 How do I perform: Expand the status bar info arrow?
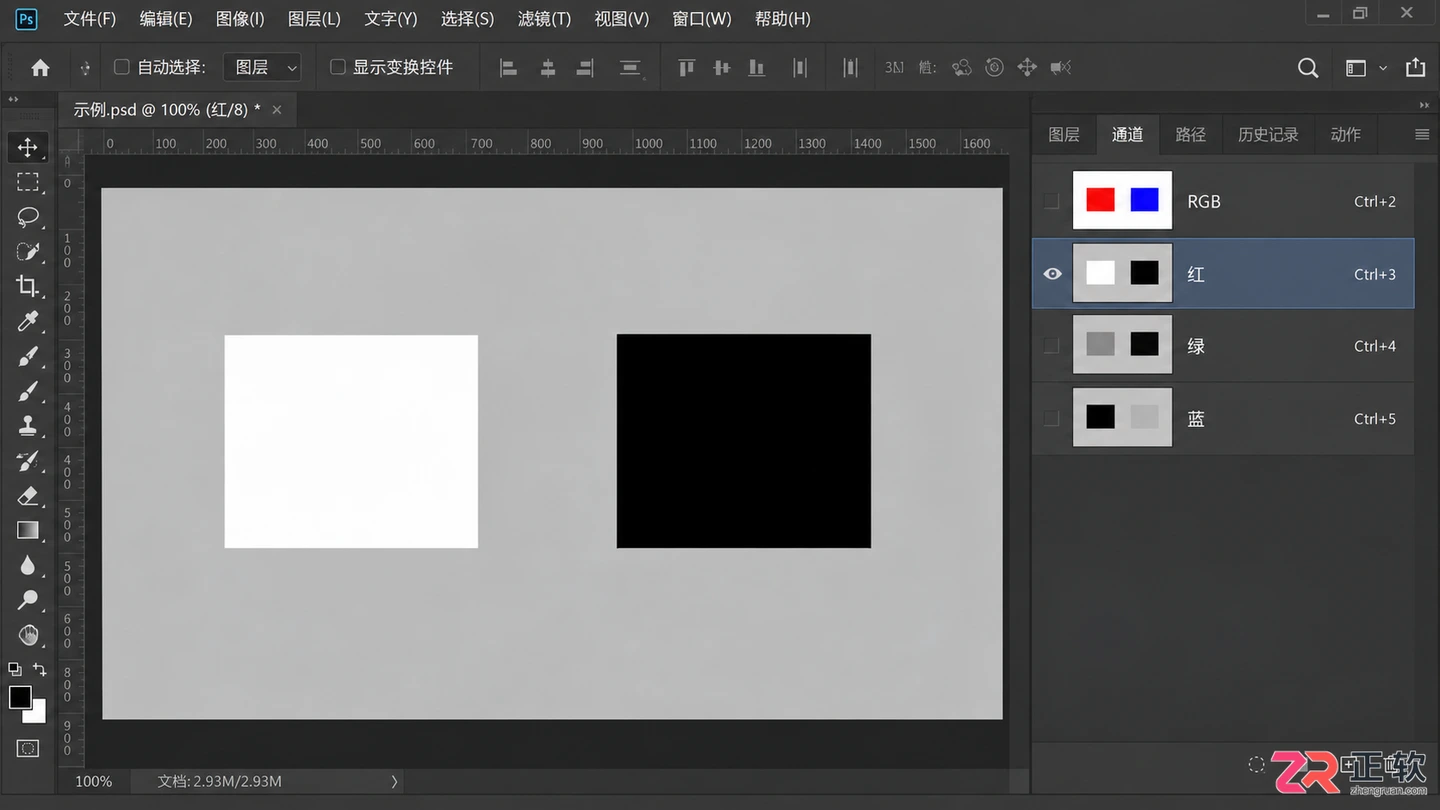pyautogui.click(x=394, y=781)
